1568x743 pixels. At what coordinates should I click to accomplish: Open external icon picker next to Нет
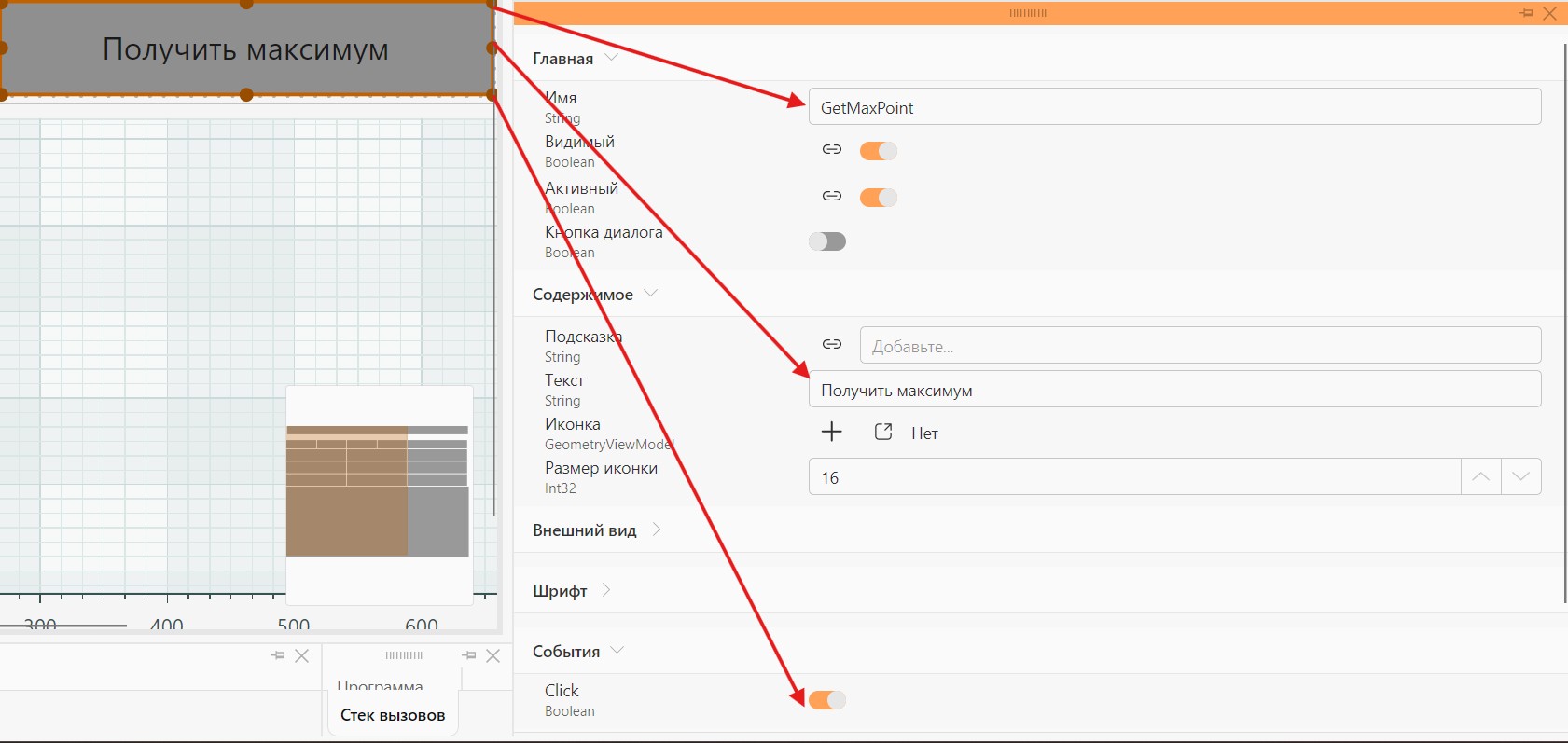(883, 432)
